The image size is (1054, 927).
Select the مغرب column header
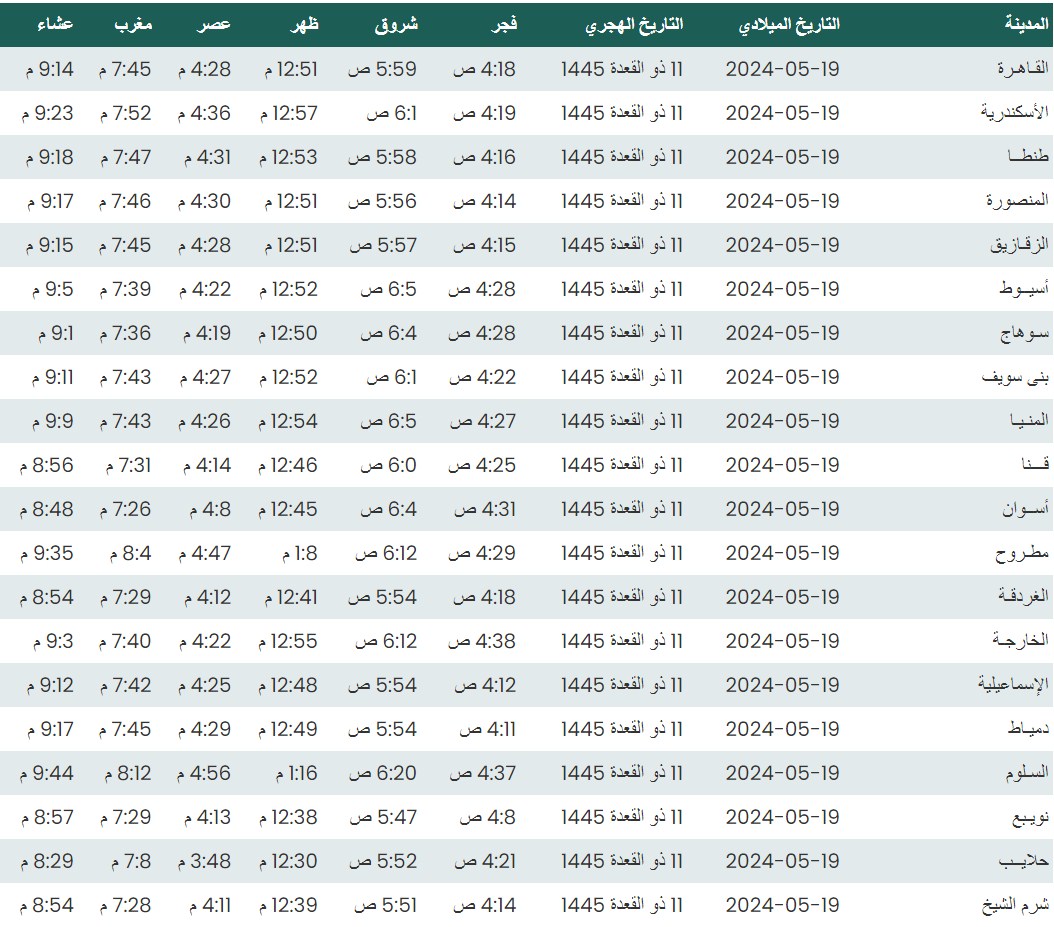coord(134,24)
